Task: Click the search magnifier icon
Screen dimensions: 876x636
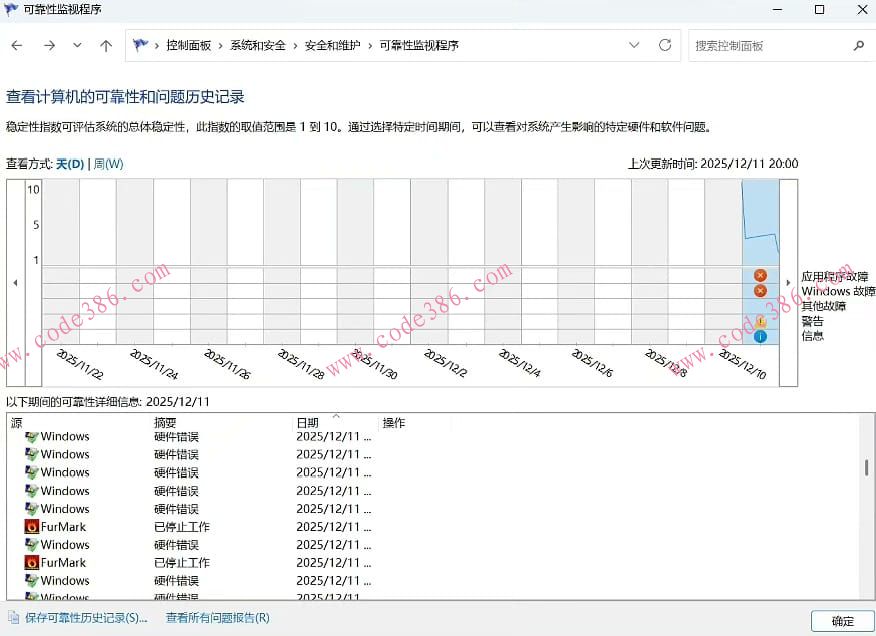Action: pyautogui.click(x=858, y=45)
